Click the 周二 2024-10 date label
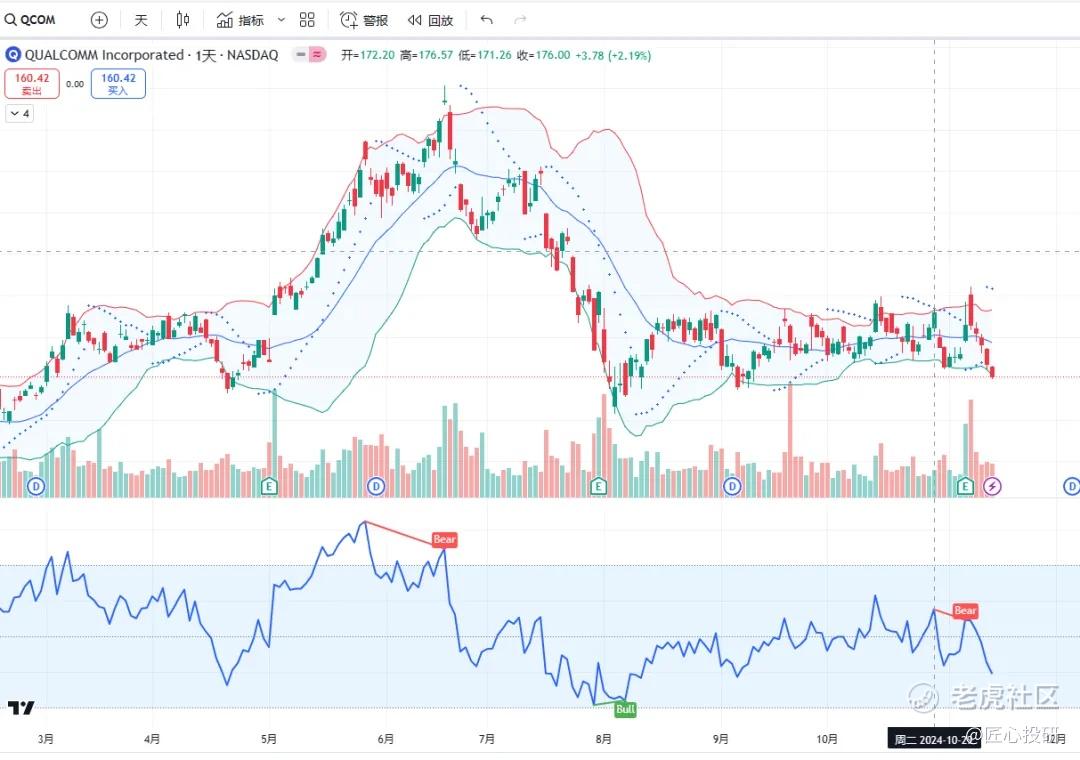Image resolution: width=1080 pixels, height=760 pixels. coord(934,739)
